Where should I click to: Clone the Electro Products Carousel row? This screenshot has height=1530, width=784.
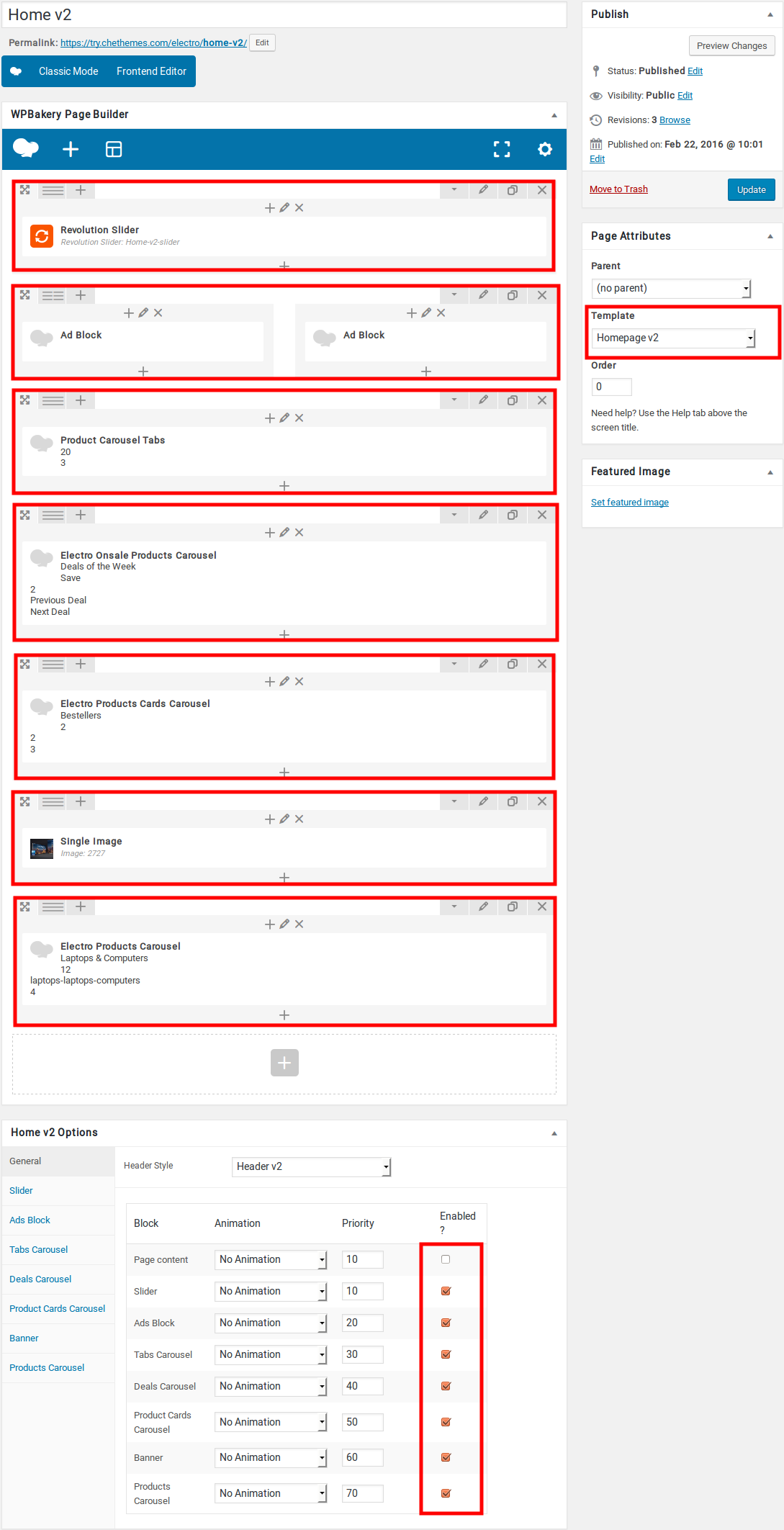click(513, 906)
